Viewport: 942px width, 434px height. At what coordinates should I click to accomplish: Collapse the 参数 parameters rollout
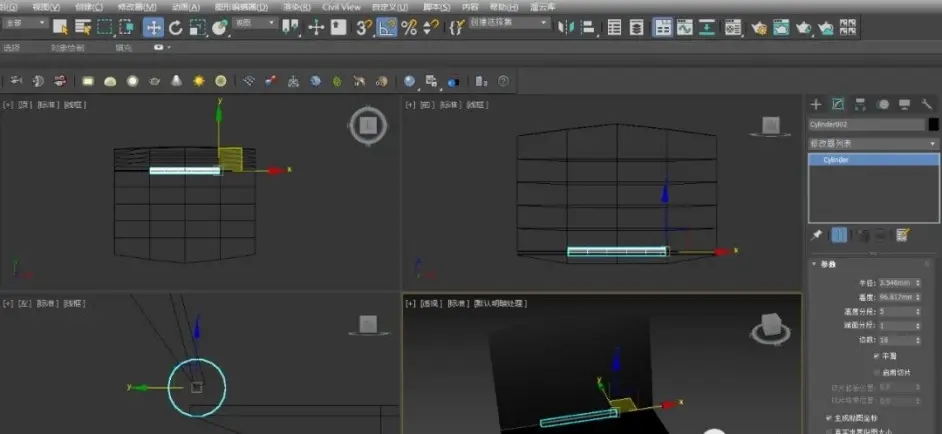coord(828,265)
